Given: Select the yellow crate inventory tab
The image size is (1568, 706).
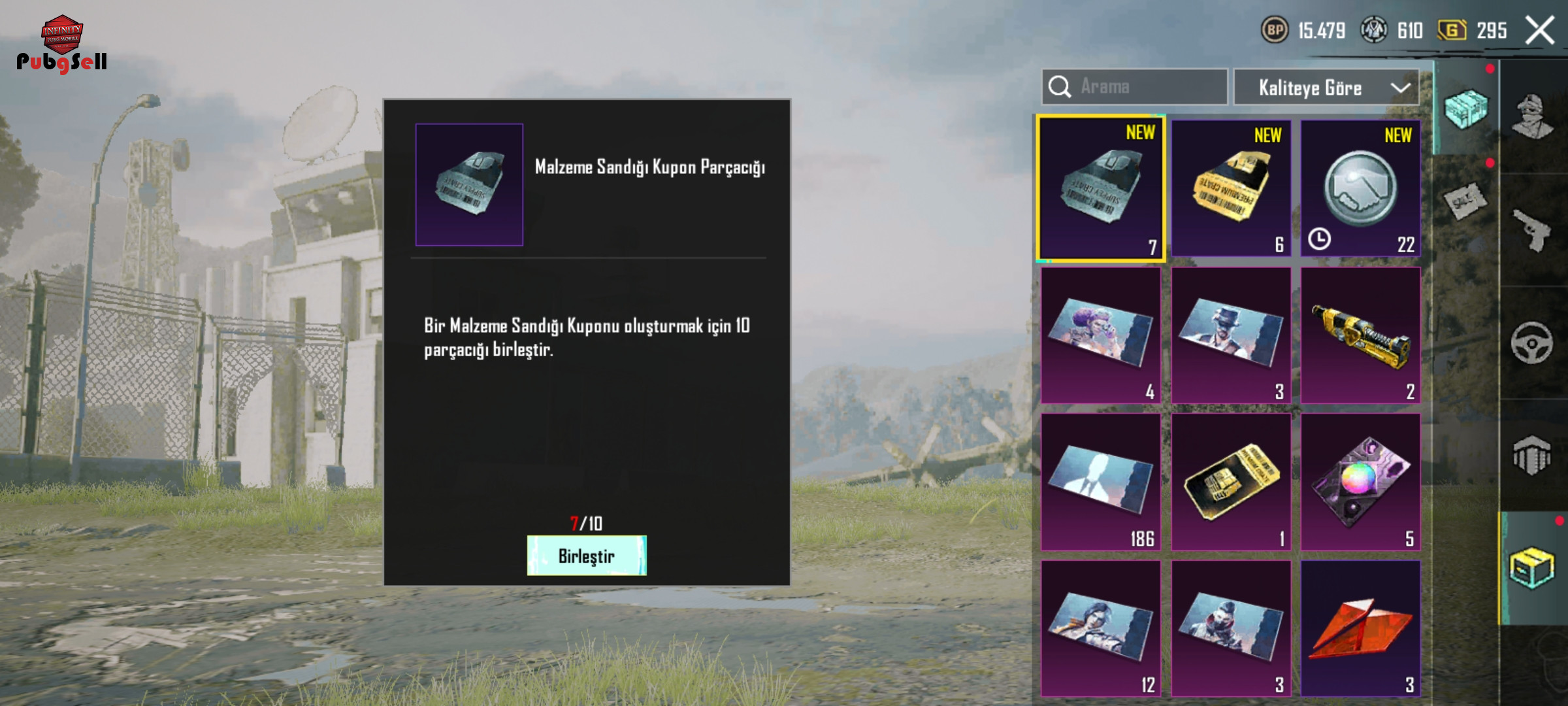Looking at the screenshot, I should [1533, 568].
